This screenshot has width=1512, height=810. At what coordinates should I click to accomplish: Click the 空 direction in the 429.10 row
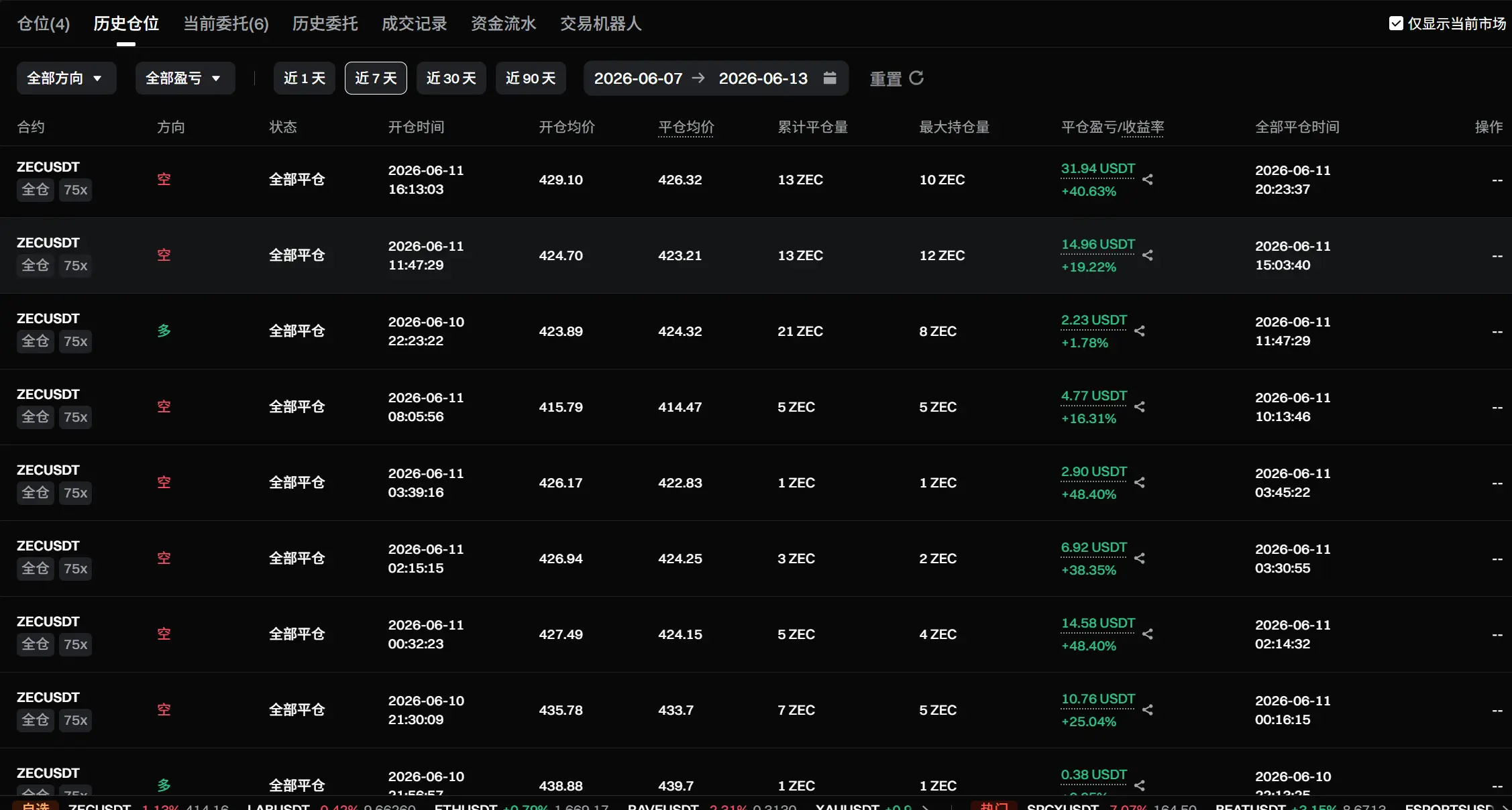pyautogui.click(x=164, y=180)
